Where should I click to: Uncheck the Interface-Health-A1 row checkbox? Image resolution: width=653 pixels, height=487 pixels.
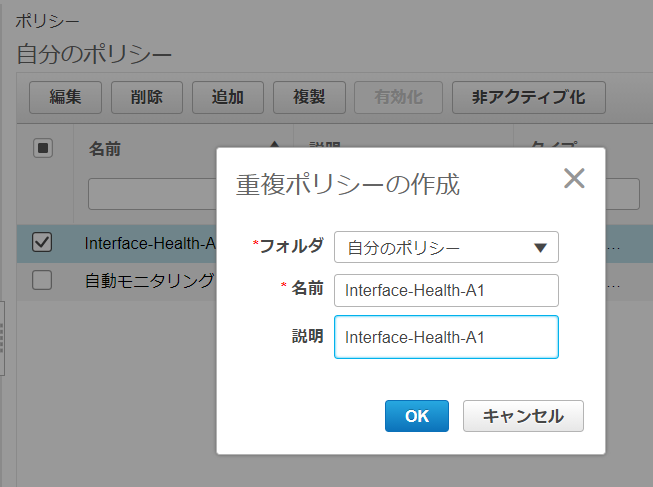coord(42,242)
